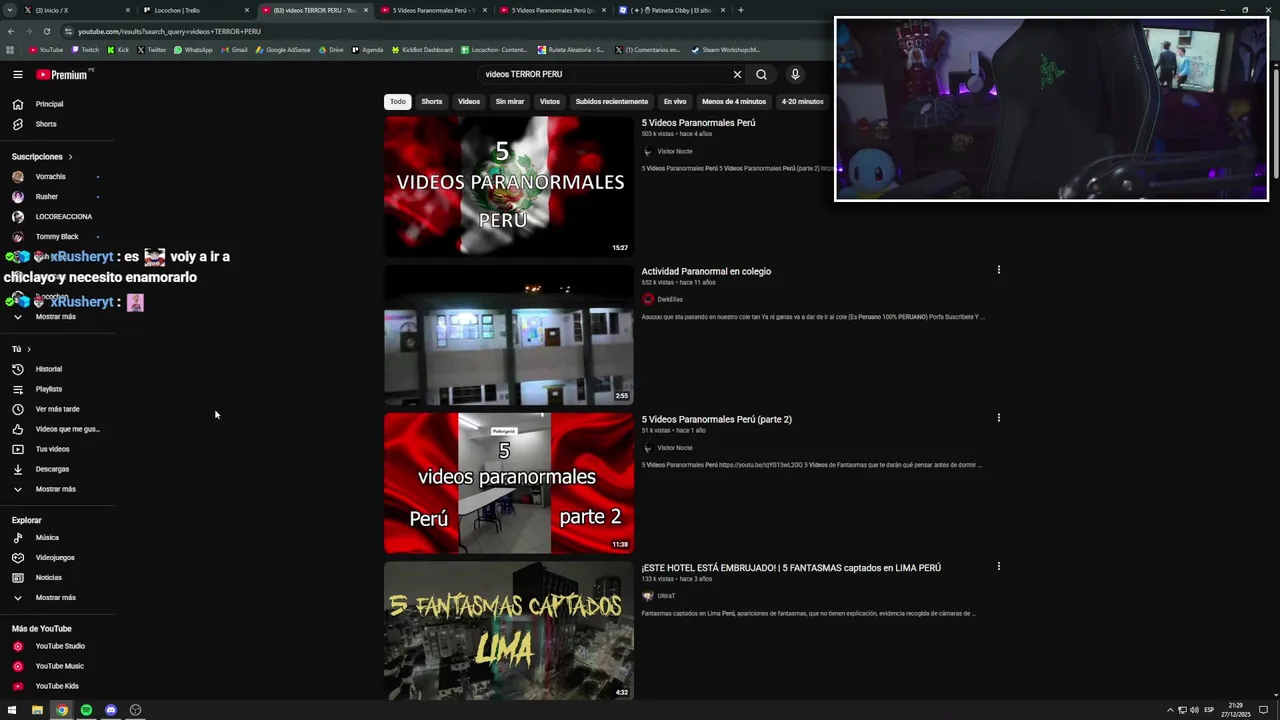The width and height of the screenshot is (1280, 720).
Task: Open Noticias in Explorar section
Action: 49,578
